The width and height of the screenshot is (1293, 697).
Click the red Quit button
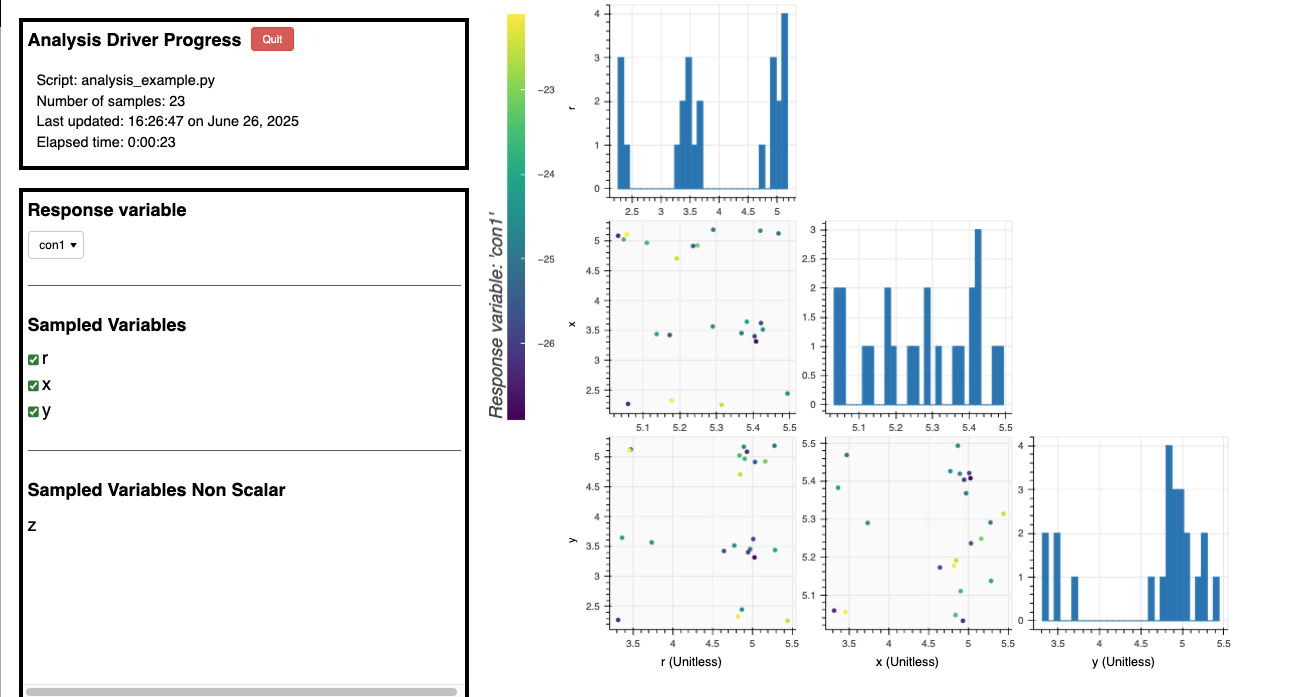[272, 39]
